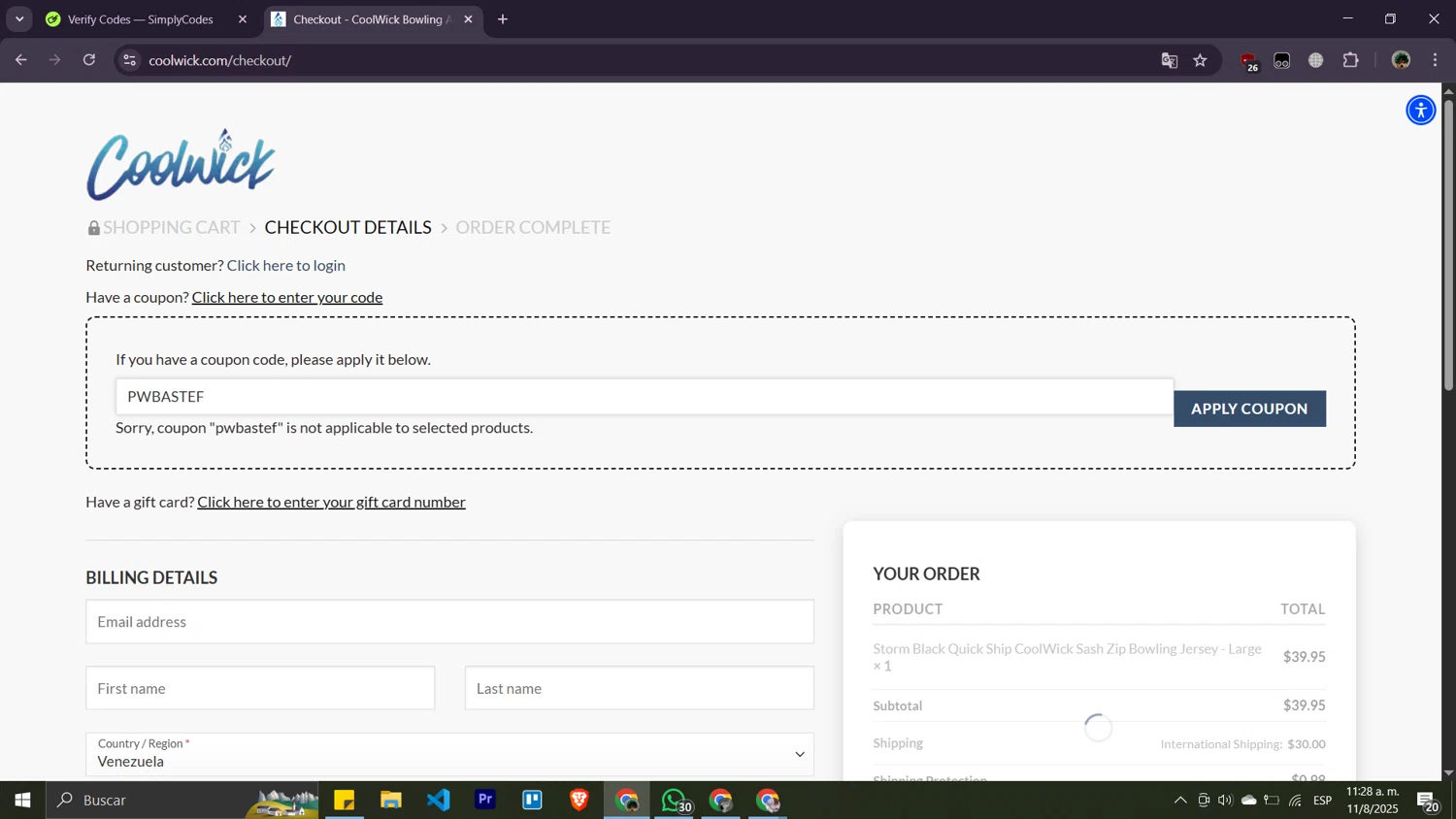Open the clock showing 11:28 a. m.
The width and height of the screenshot is (1456, 819).
[x=1373, y=801]
